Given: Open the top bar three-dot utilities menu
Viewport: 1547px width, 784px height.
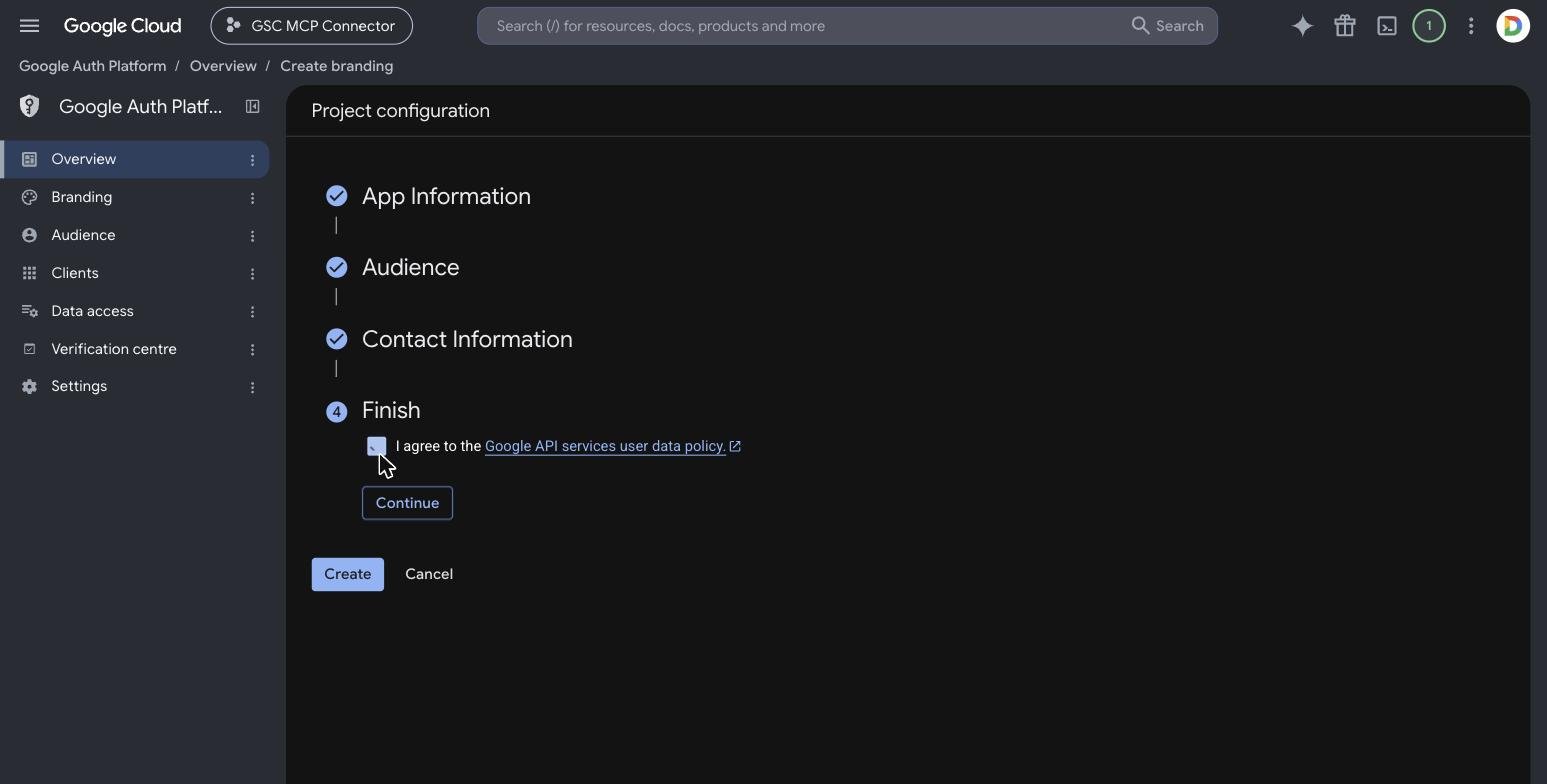Looking at the screenshot, I should [x=1470, y=26].
